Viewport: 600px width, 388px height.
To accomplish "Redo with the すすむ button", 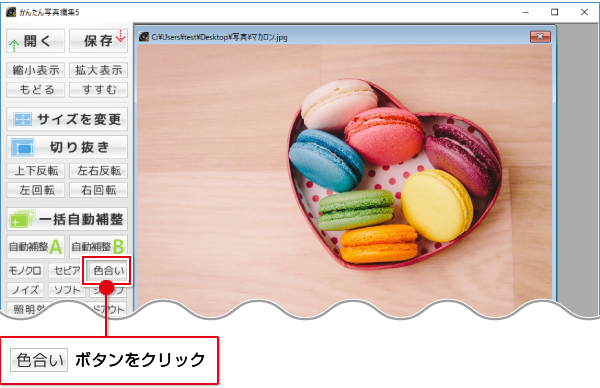I will (98, 90).
